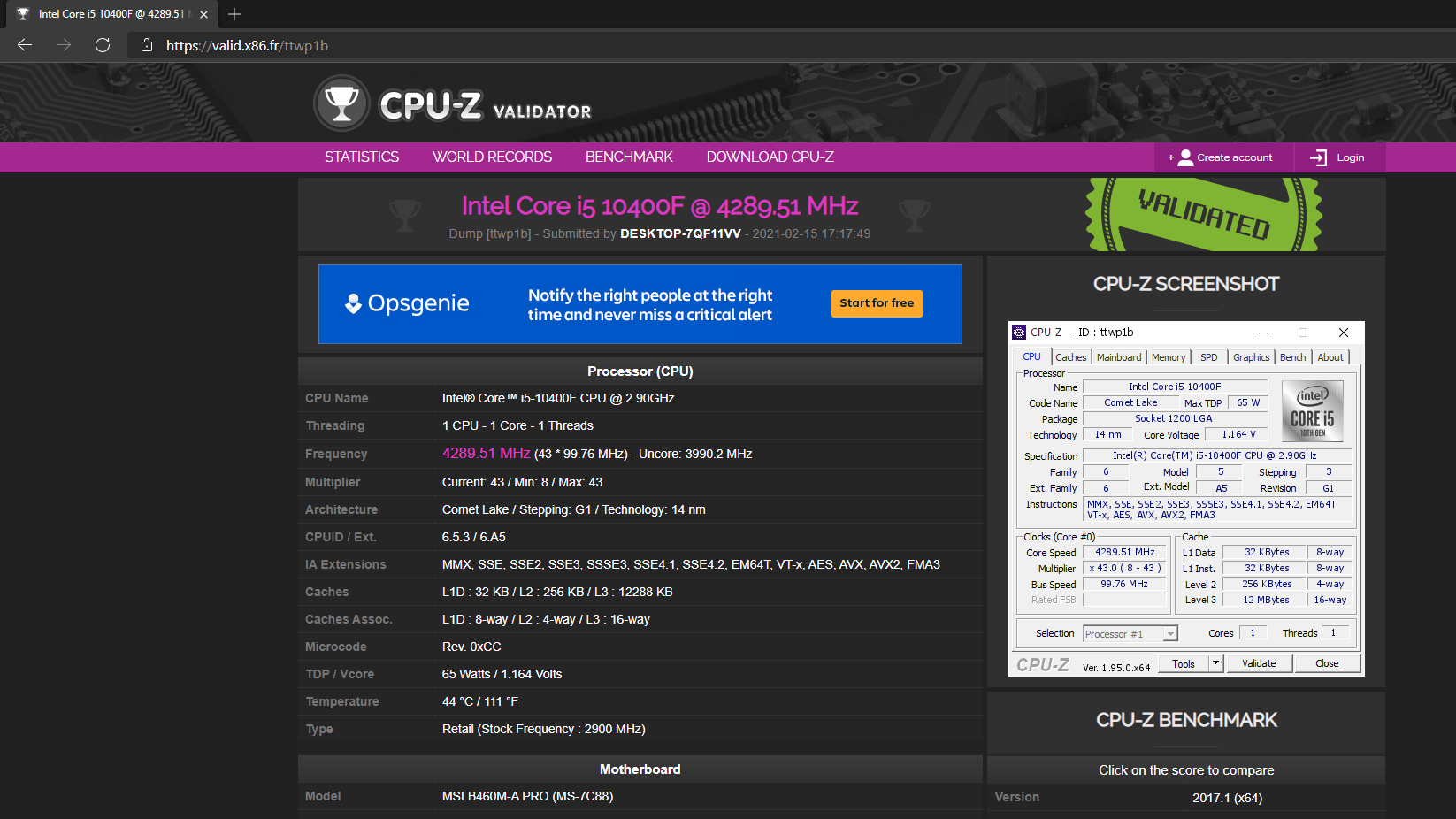
Task: Switch to Graphics tab in CPU-Z screenshot
Action: (x=1251, y=357)
